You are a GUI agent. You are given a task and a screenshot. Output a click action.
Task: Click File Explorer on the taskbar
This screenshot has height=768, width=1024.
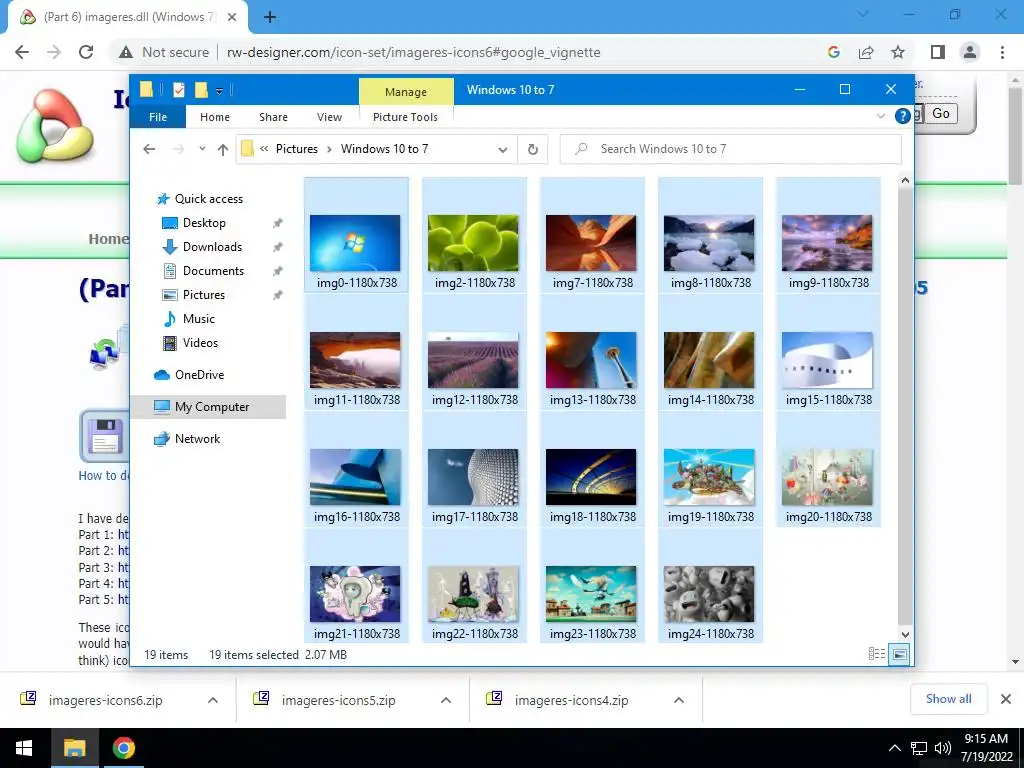(74, 748)
